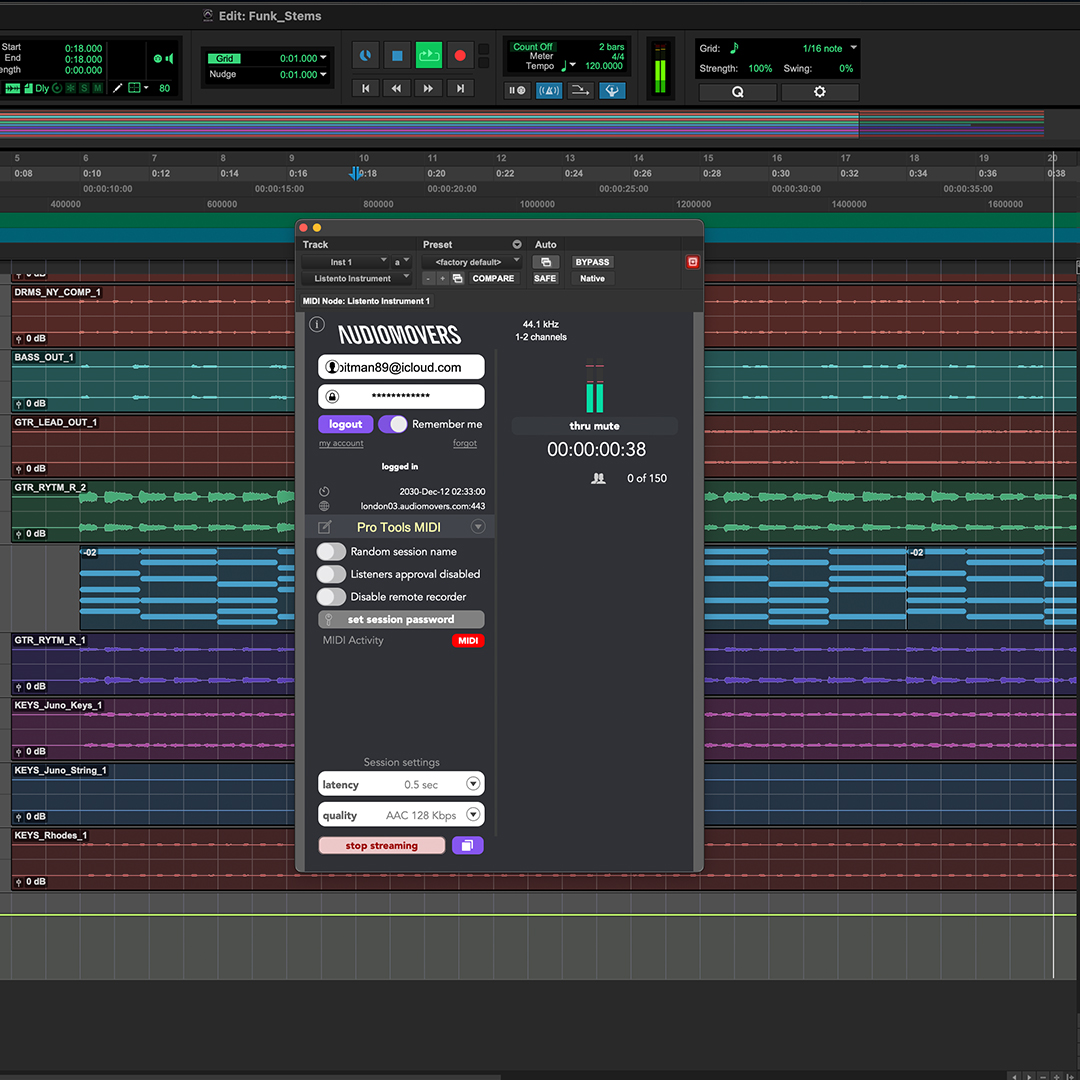Open the factory default preset list
Viewport: 1080px width, 1080px height.
click(x=471, y=262)
